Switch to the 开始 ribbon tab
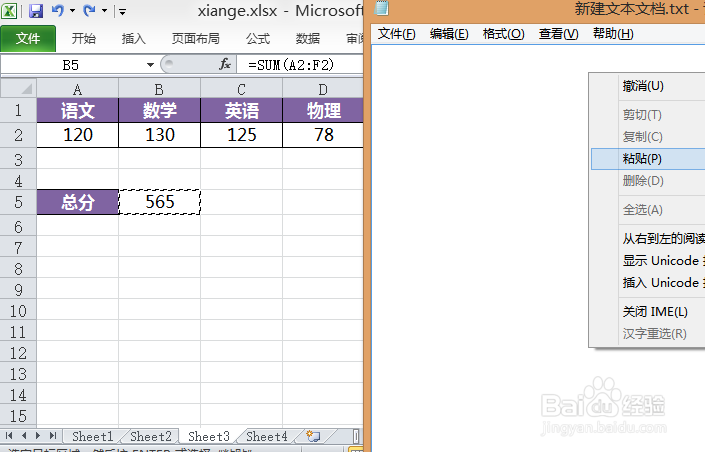Viewport: 705px width, 452px height. (x=84, y=39)
